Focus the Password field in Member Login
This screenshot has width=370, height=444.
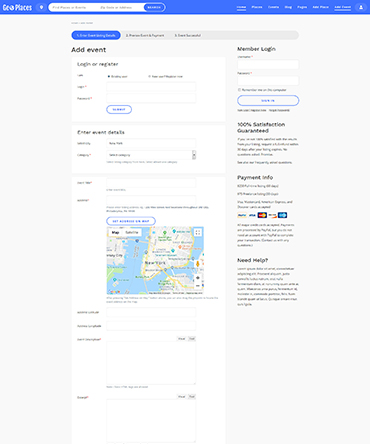point(268,81)
